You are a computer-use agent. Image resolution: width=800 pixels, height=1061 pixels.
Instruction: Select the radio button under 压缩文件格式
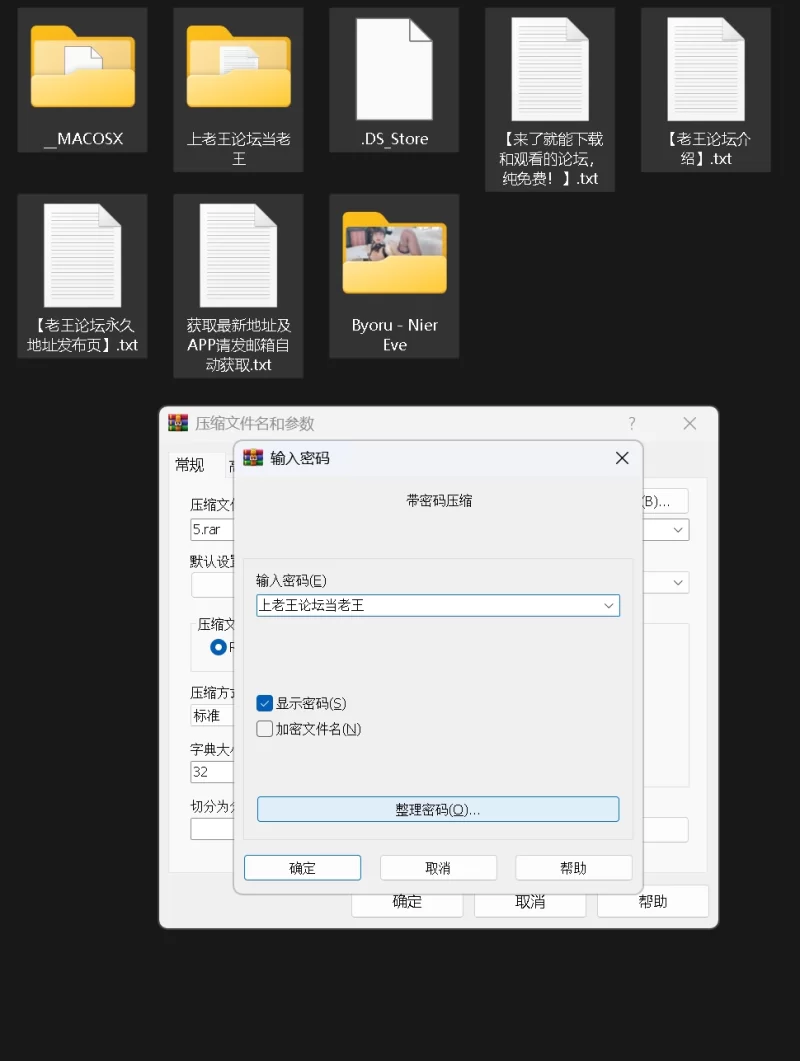point(218,647)
